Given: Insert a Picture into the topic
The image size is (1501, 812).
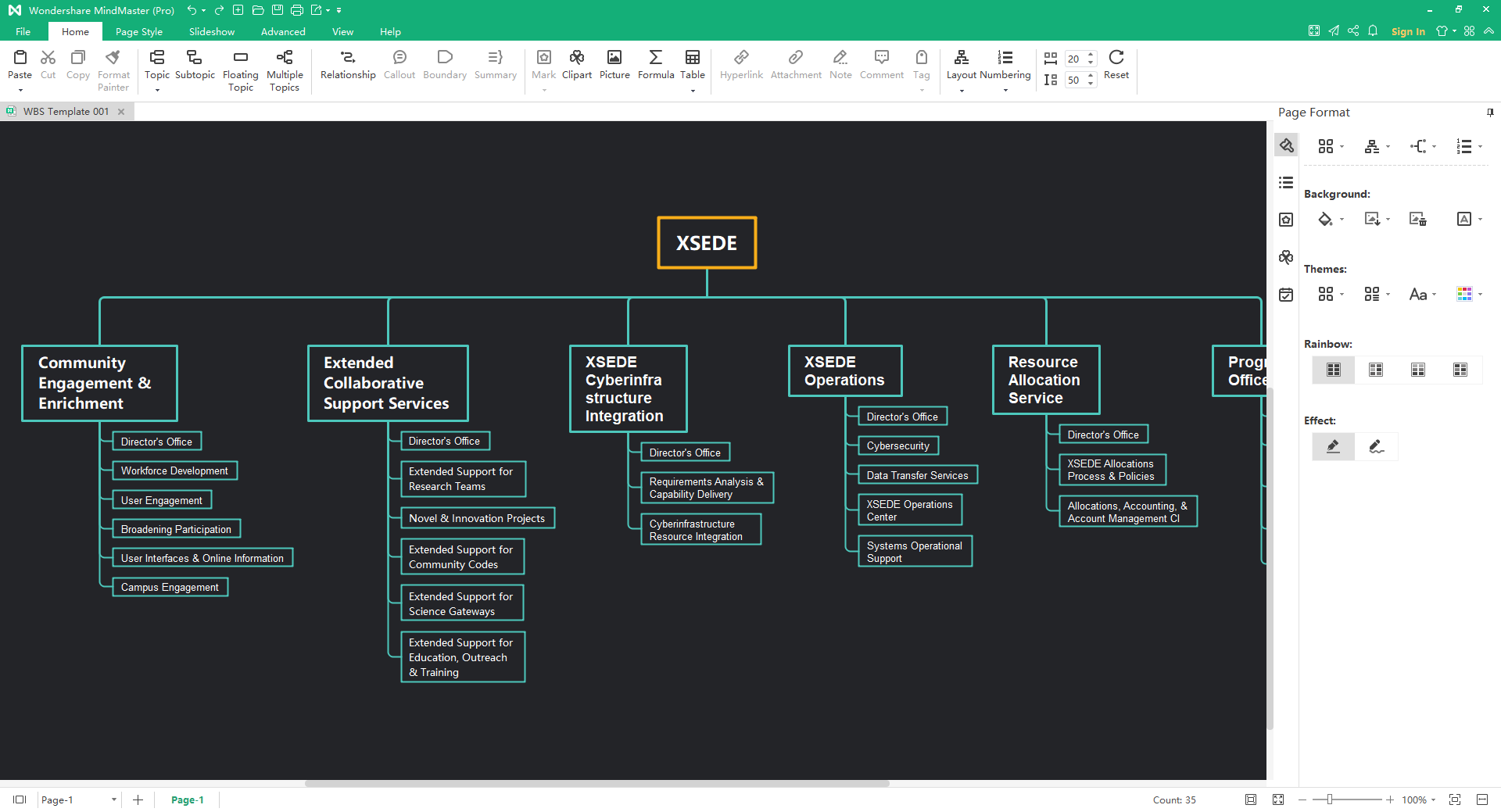Looking at the screenshot, I should click(x=614, y=64).
